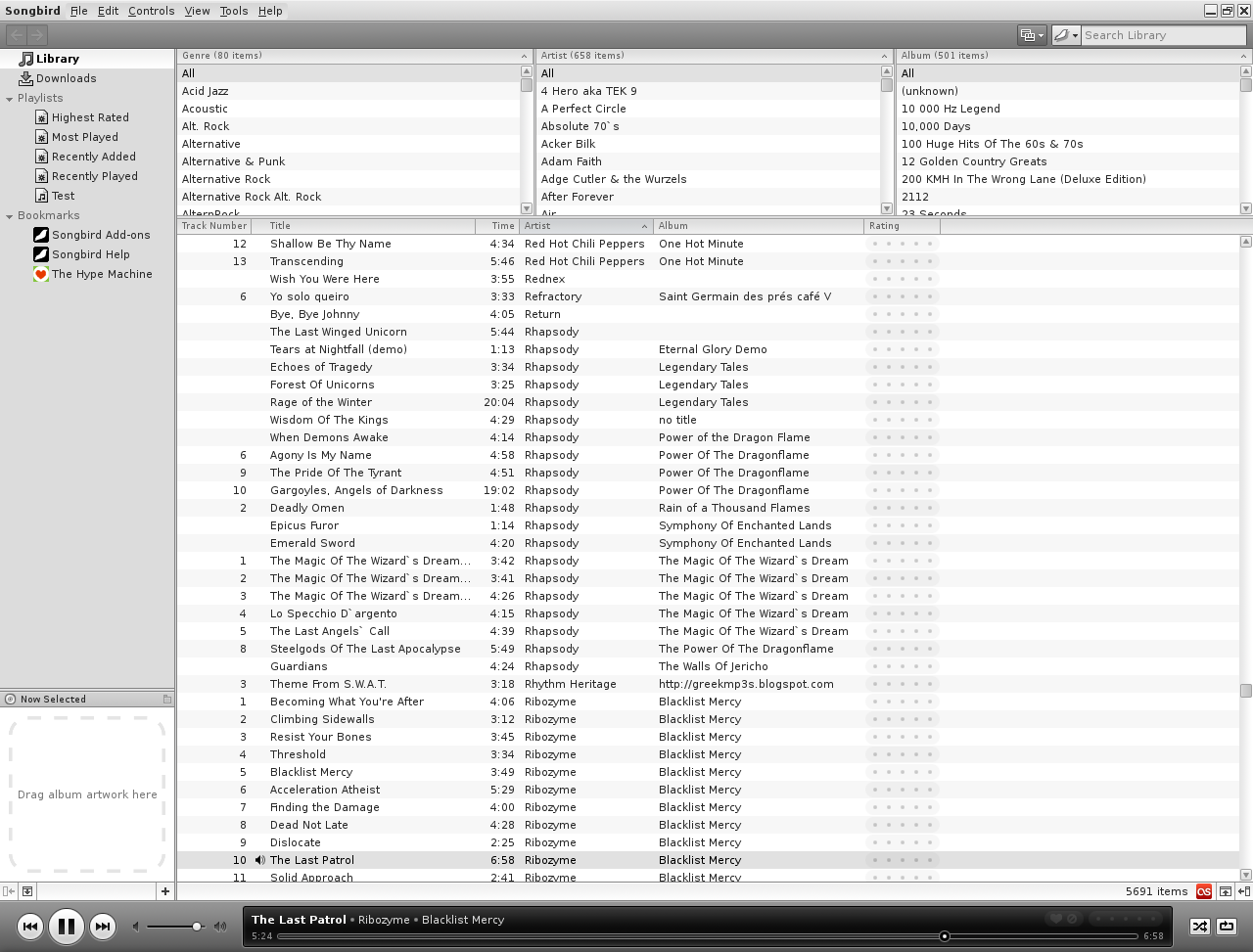This screenshot has height=952, width=1253.
Task: Toggle sort on Artist filter header
Action: (715, 56)
